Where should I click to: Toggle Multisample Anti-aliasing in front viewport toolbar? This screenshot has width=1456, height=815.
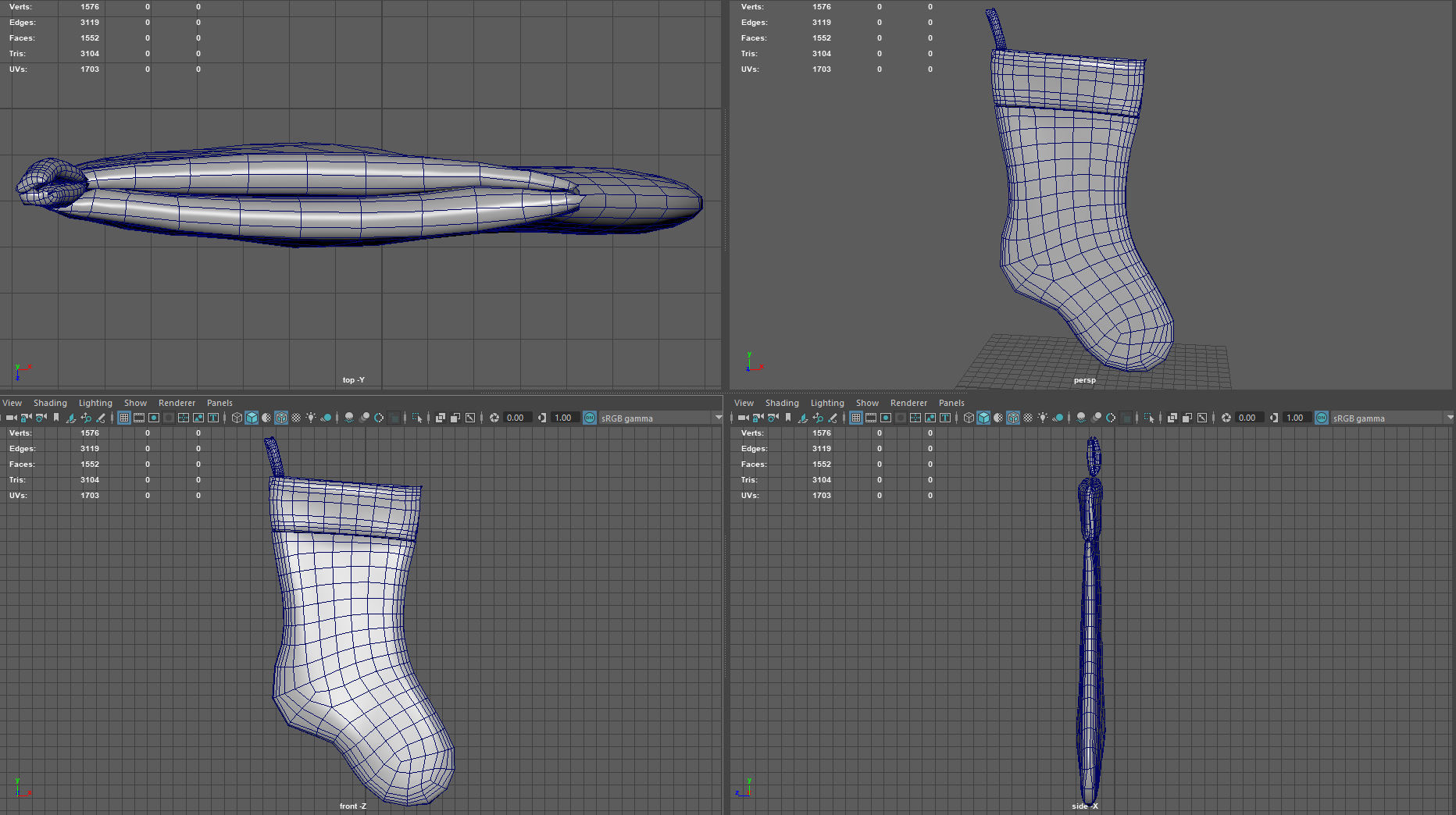(379, 418)
